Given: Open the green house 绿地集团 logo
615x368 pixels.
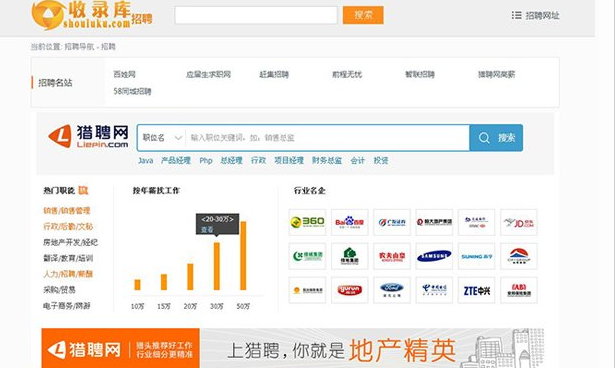Looking at the screenshot, I should coord(349,256).
